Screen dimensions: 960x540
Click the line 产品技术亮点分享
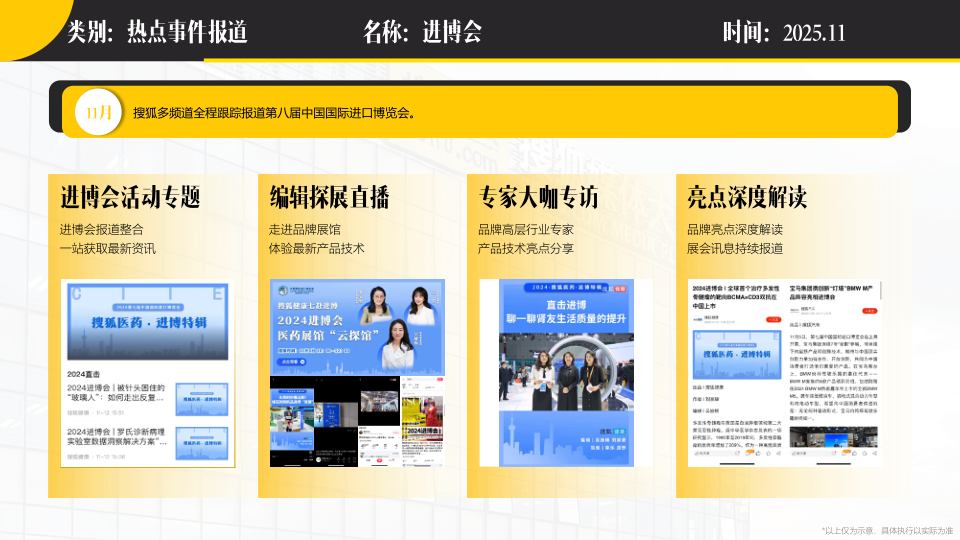point(526,249)
